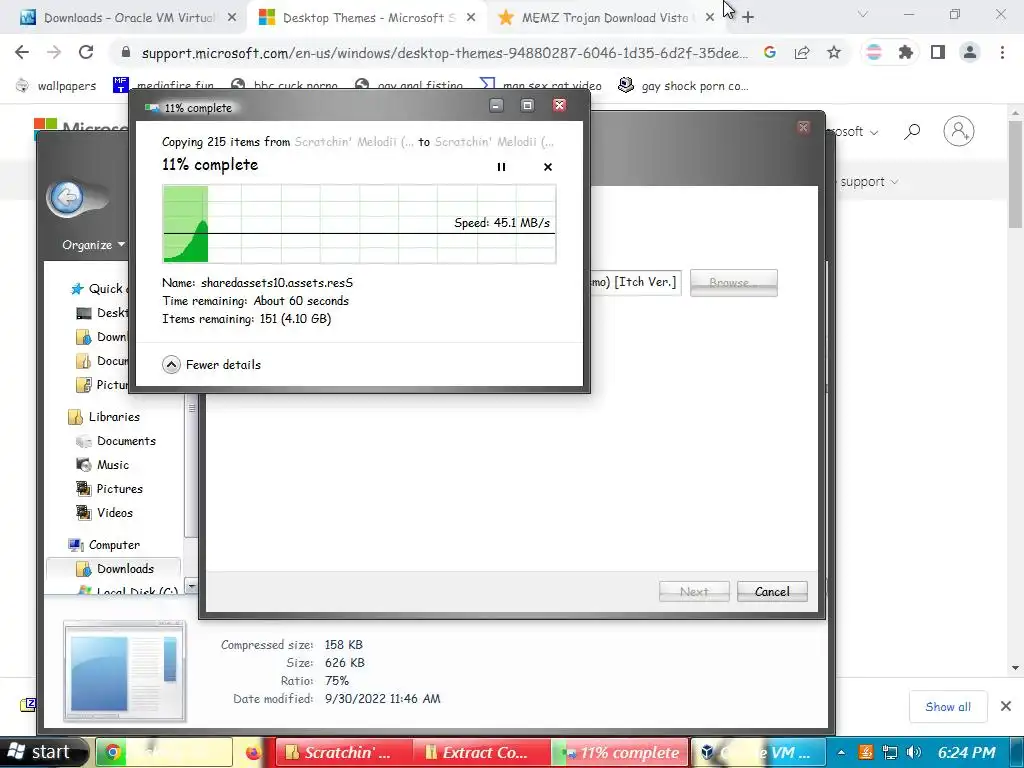The height and width of the screenshot is (768, 1024).
Task: Close the Downloads Oracle VM tab
Action: click(232, 18)
